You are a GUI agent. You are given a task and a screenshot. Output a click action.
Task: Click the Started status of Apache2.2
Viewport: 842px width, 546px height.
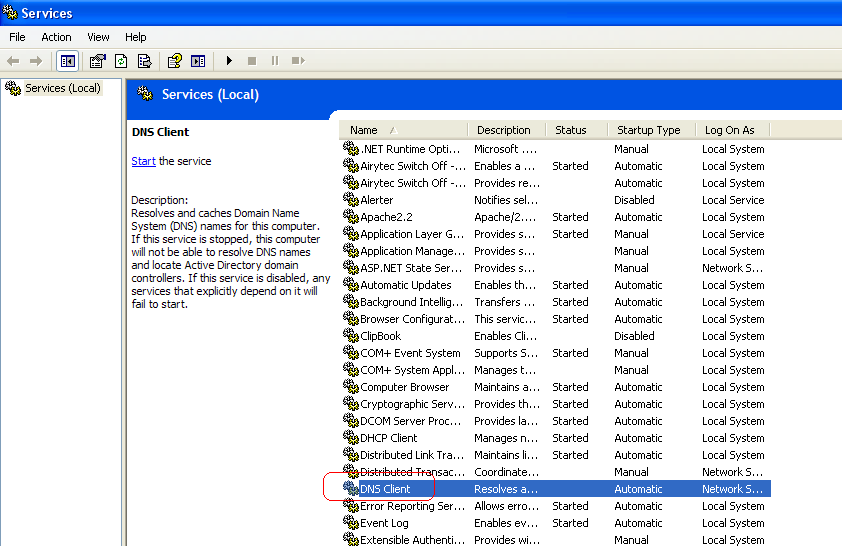(x=570, y=217)
